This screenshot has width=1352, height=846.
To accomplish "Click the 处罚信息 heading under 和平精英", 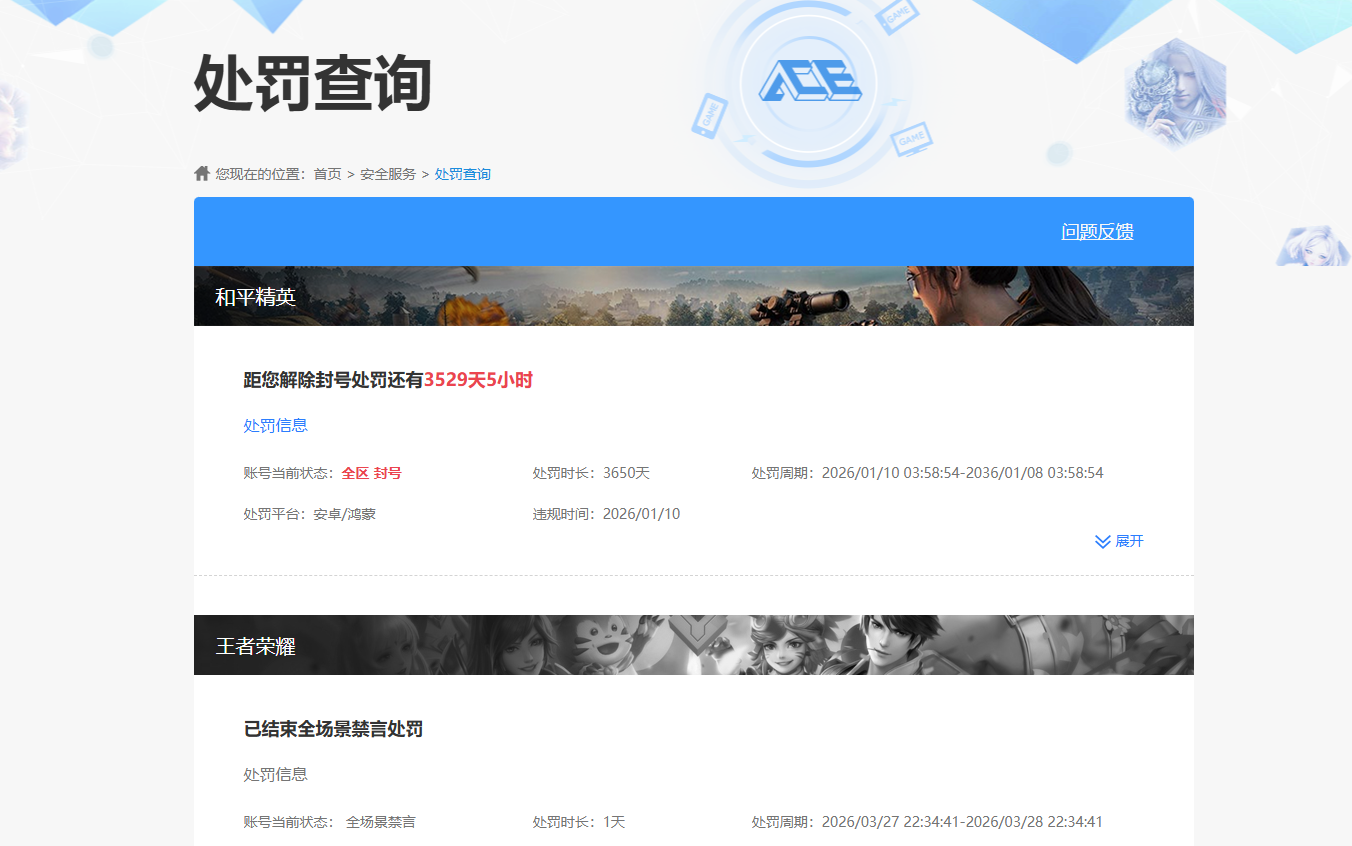I will point(275,425).
